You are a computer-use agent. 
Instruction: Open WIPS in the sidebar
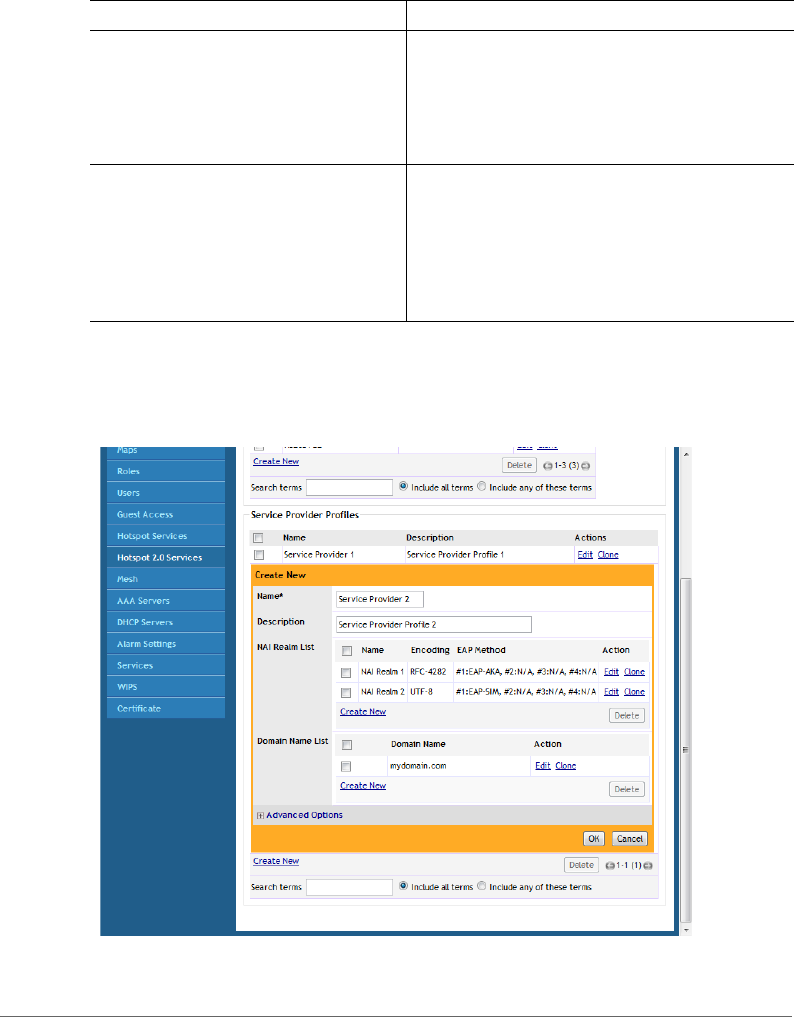coord(166,687)
